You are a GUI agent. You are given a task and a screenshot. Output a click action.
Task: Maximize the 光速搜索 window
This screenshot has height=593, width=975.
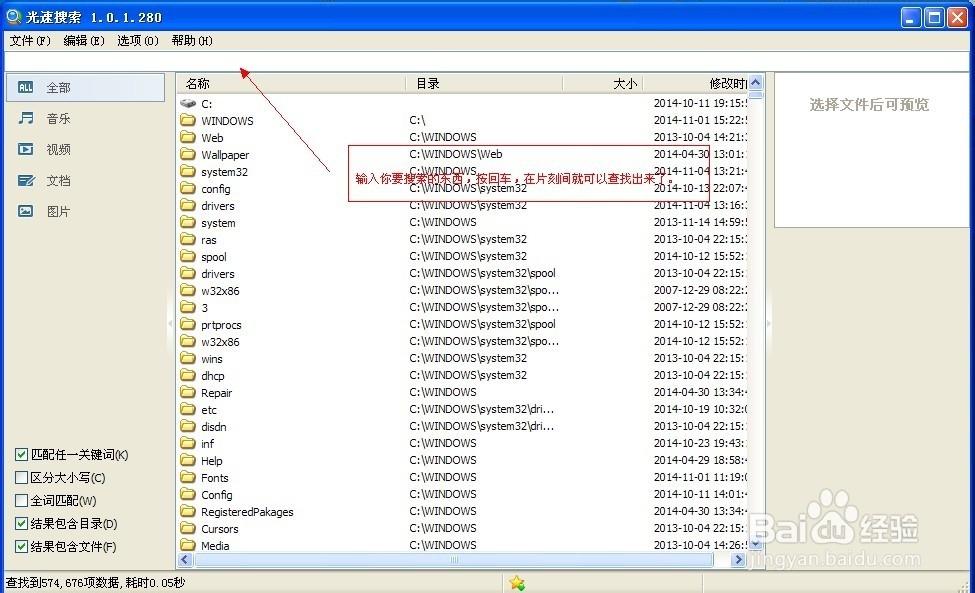pos(934,17)
